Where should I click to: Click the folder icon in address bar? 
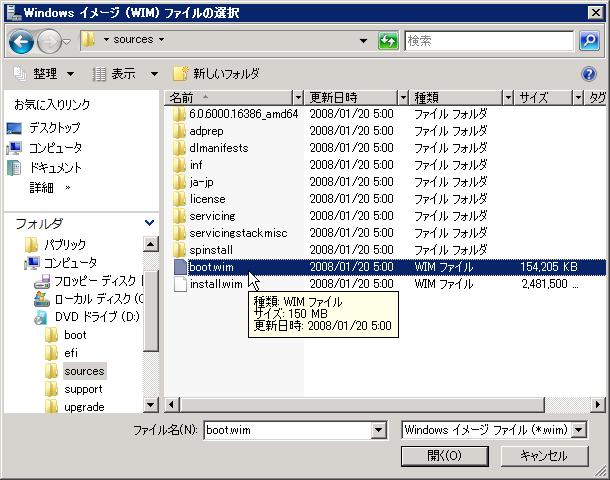click(x=89, y=40)
